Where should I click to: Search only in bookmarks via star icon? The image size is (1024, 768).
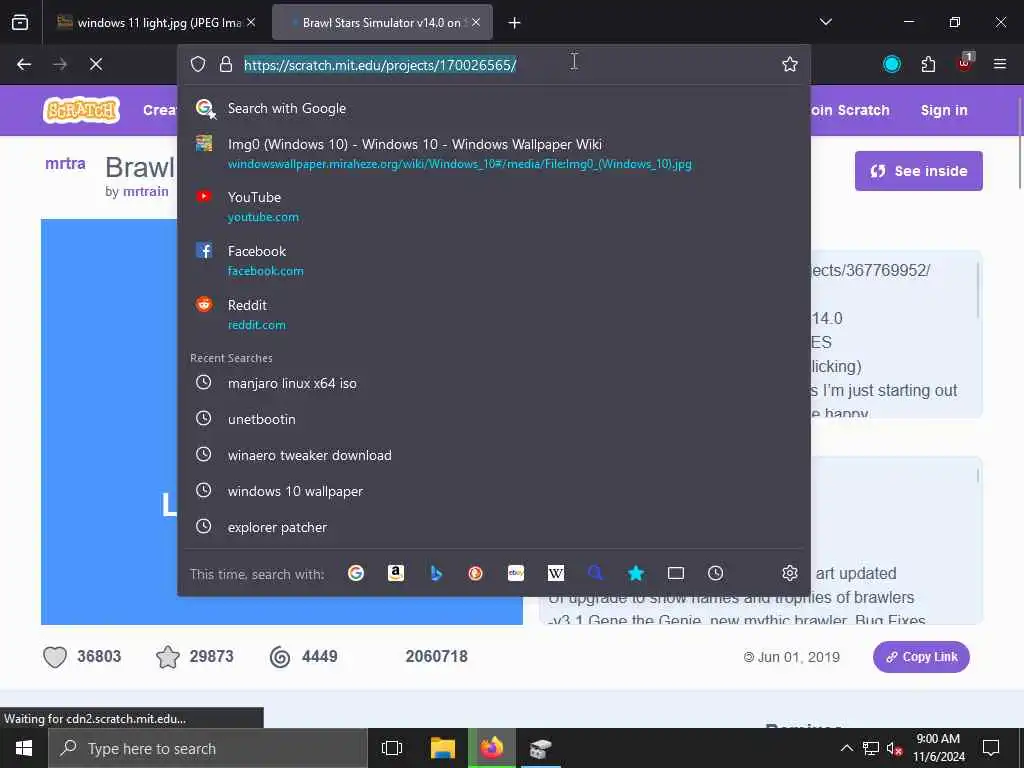pyautogui.click(x=636, y=573)
